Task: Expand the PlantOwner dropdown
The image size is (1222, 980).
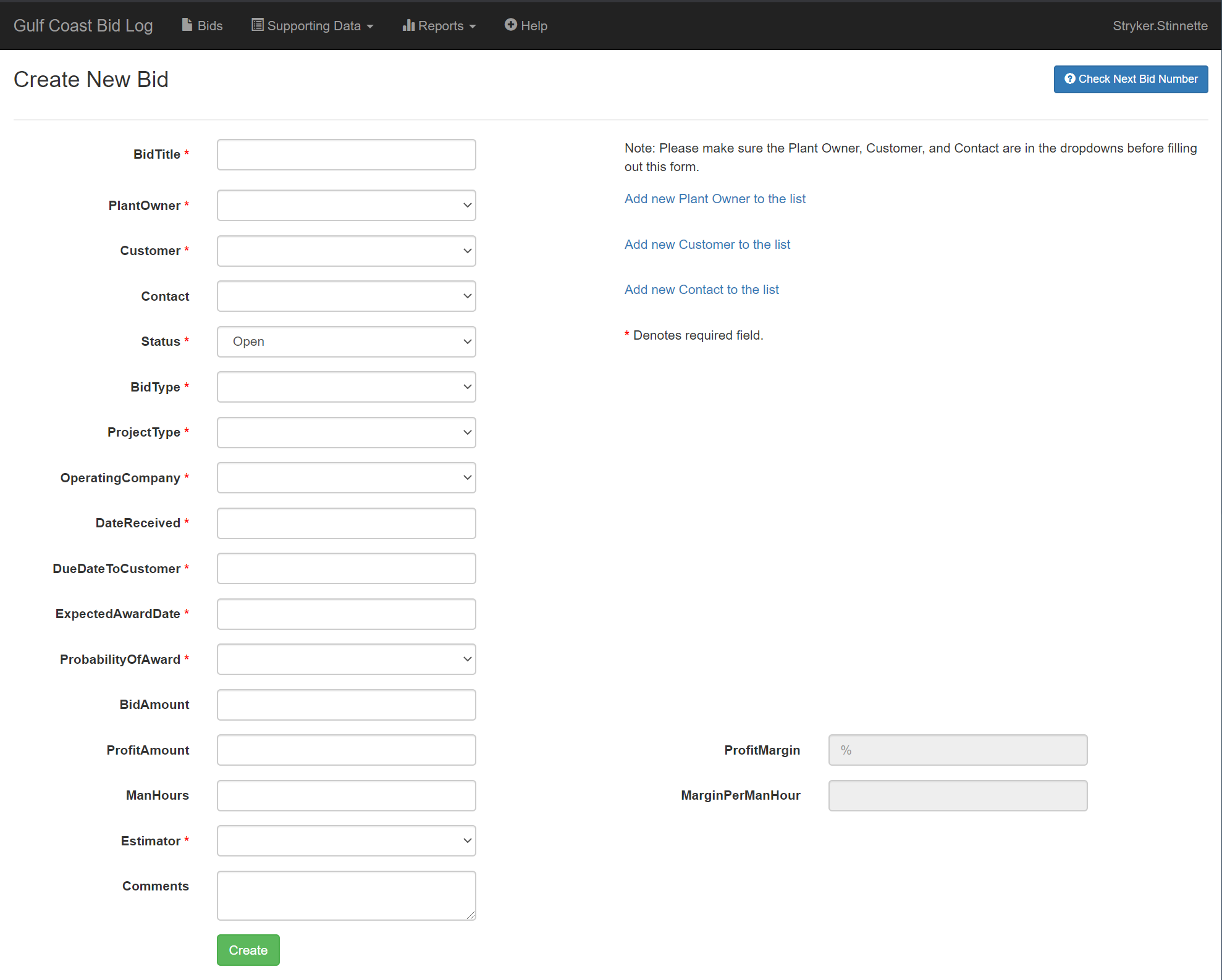Action: [x=346, y=205]
